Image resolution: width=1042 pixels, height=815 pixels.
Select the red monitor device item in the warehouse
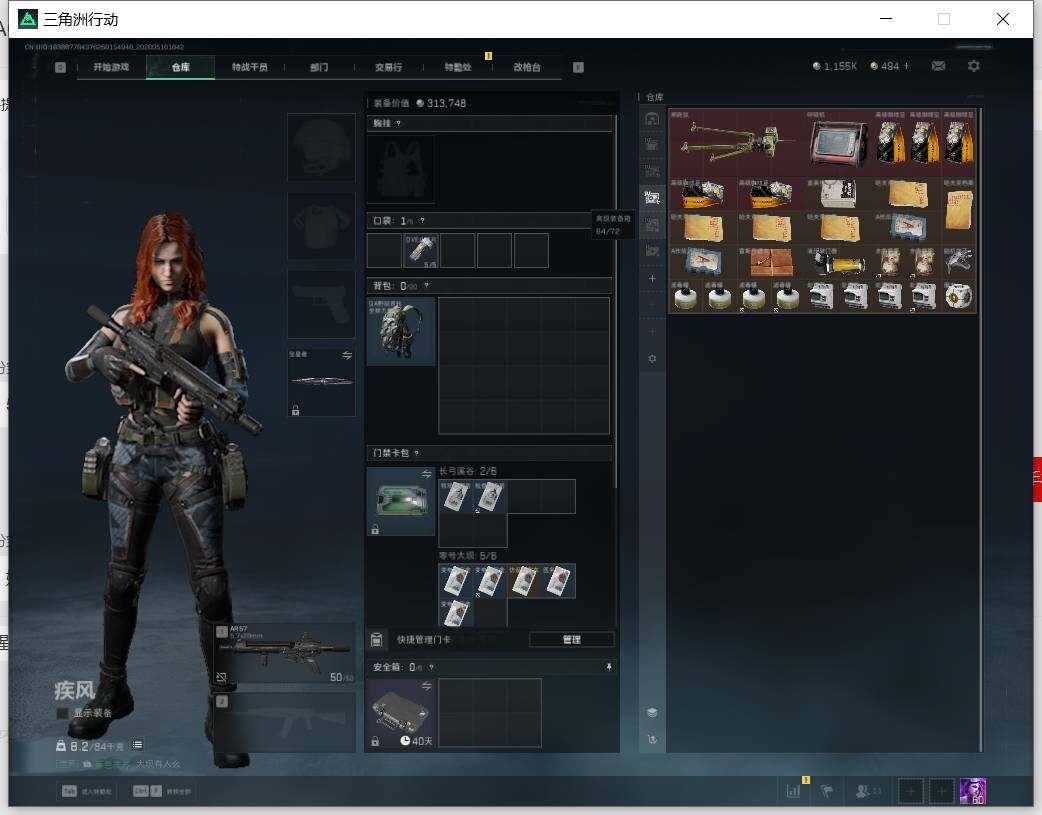[839, 142]
